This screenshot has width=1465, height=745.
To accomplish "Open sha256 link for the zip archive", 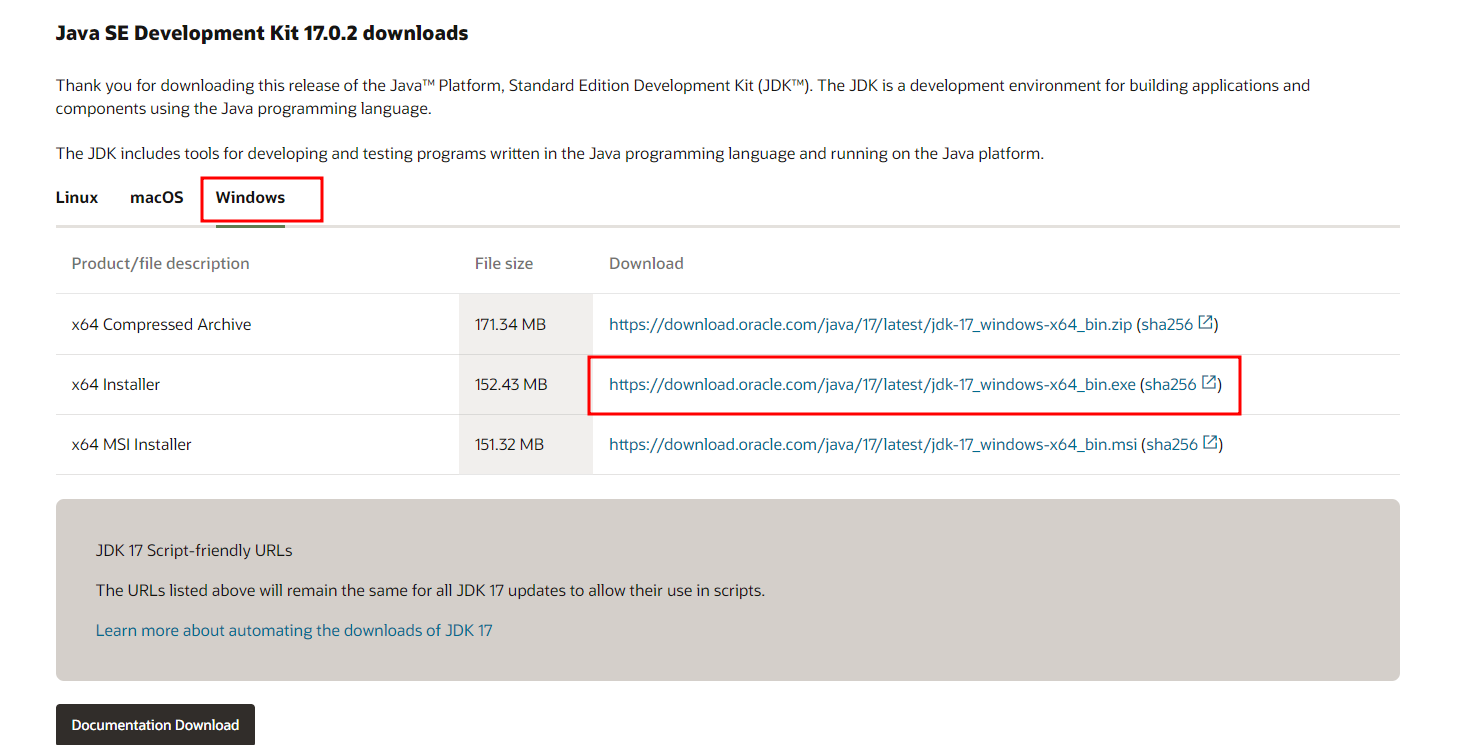I will coord(1167,325).
